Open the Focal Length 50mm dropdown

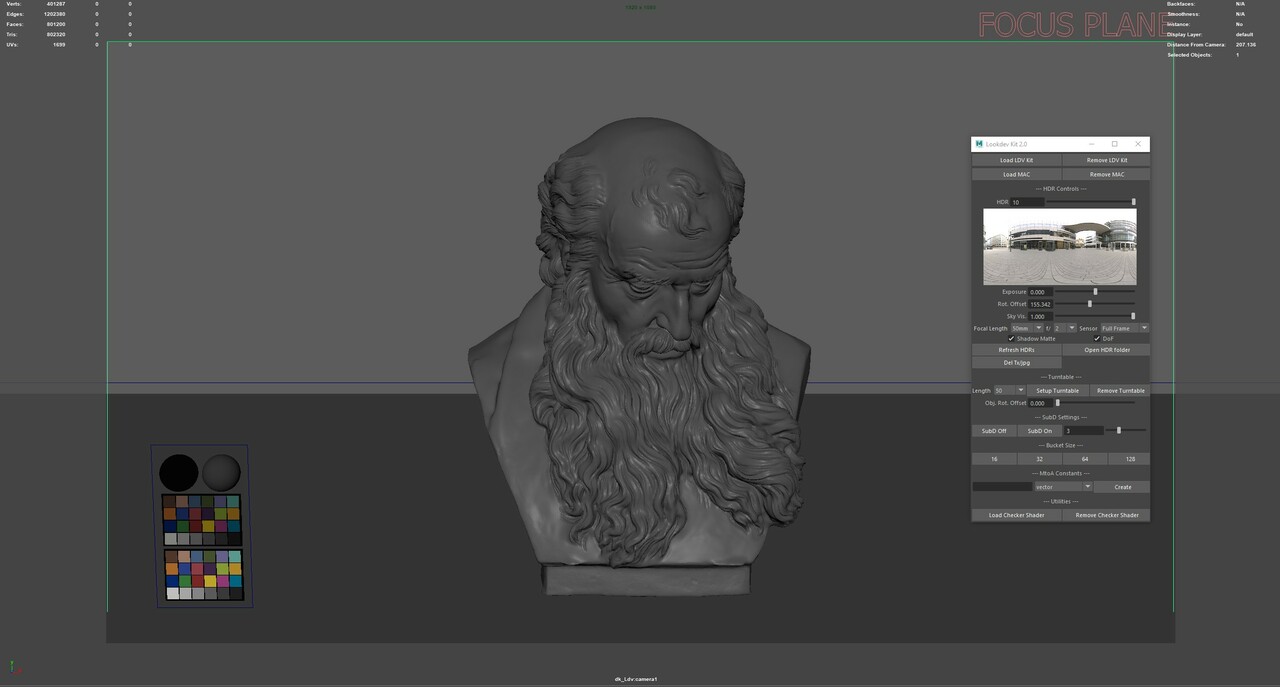1027,328
